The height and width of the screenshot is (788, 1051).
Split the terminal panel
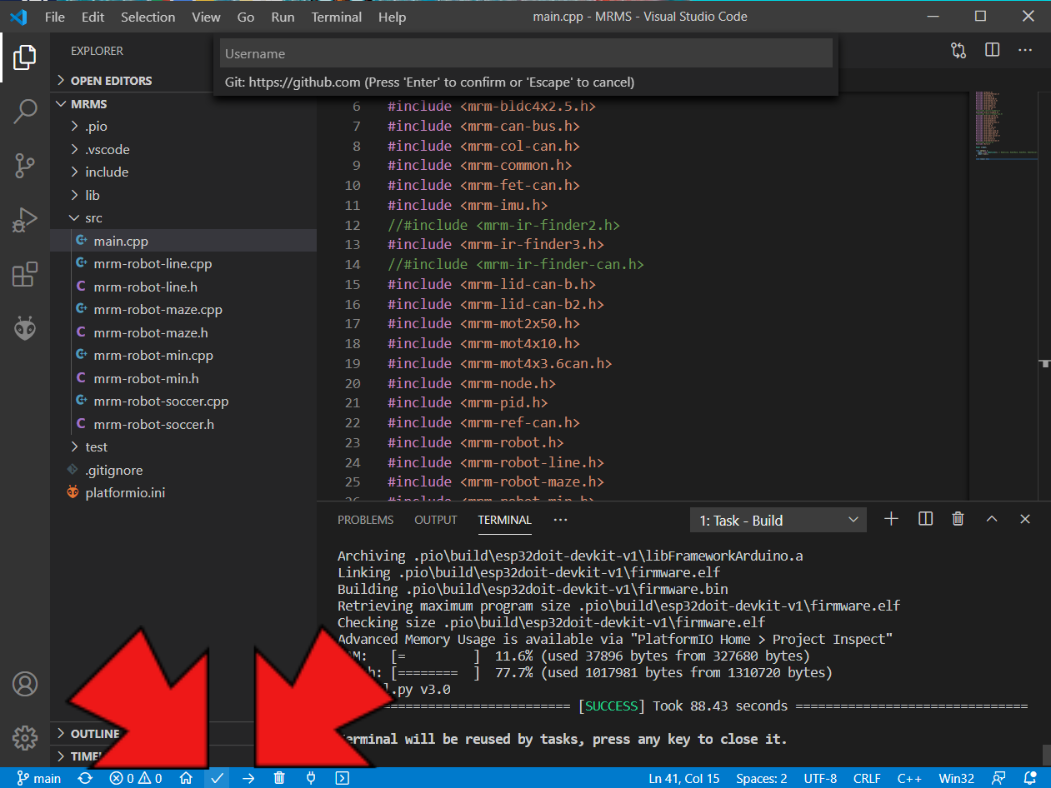[x=925, y=519]
